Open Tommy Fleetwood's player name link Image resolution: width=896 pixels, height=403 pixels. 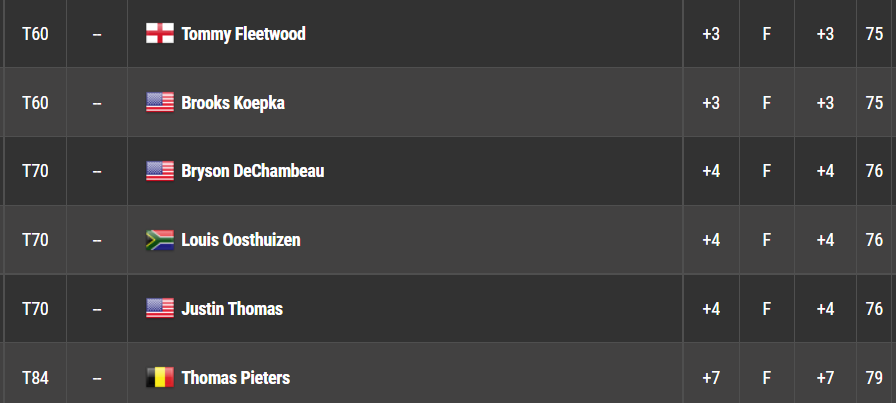[x=243, y=34]
